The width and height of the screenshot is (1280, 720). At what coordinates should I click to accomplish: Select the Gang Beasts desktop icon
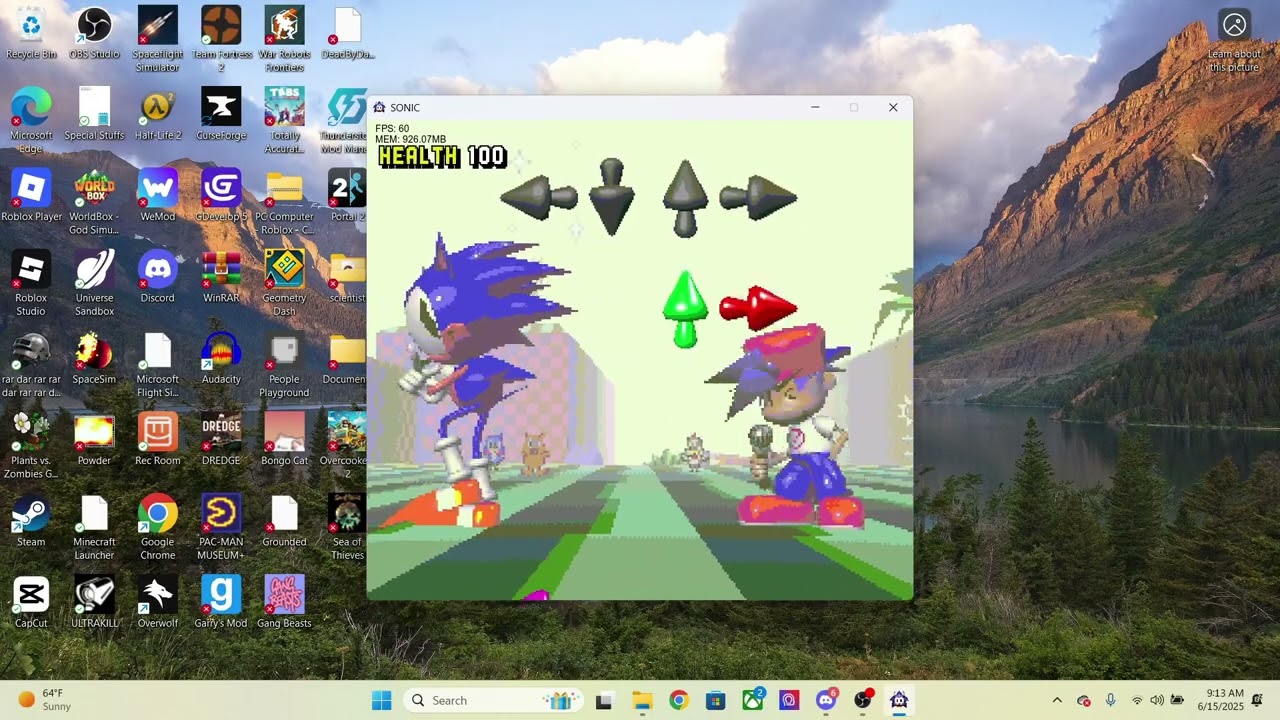coord(284,601)
